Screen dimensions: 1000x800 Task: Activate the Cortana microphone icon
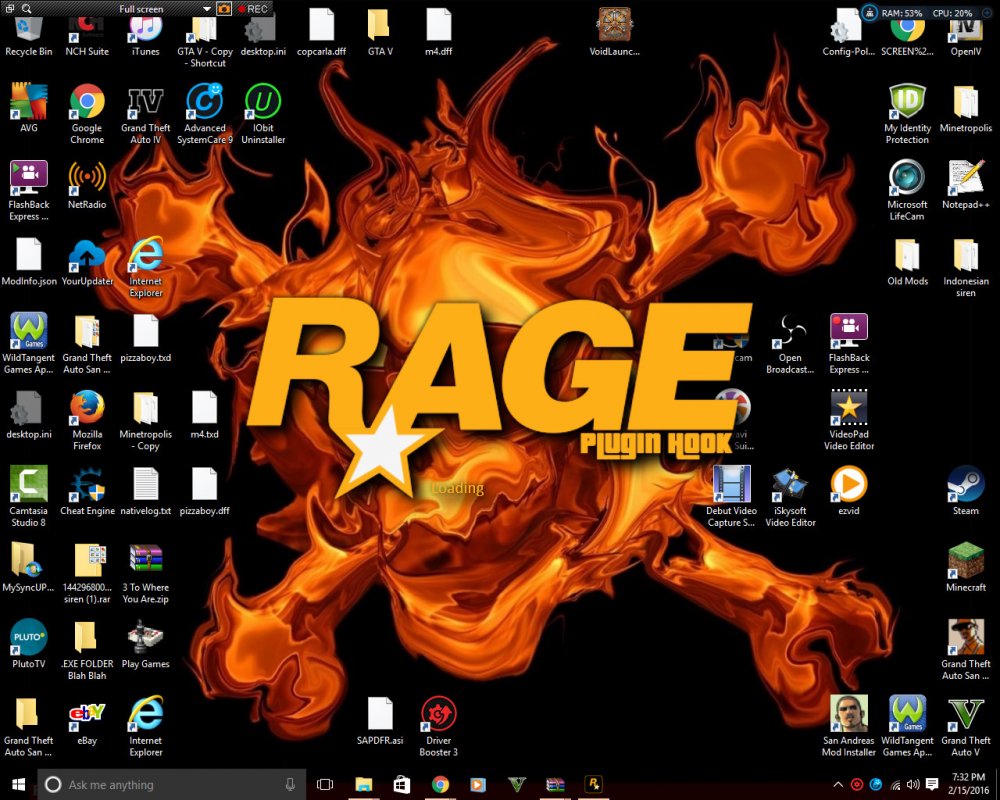tap(290, 785)
